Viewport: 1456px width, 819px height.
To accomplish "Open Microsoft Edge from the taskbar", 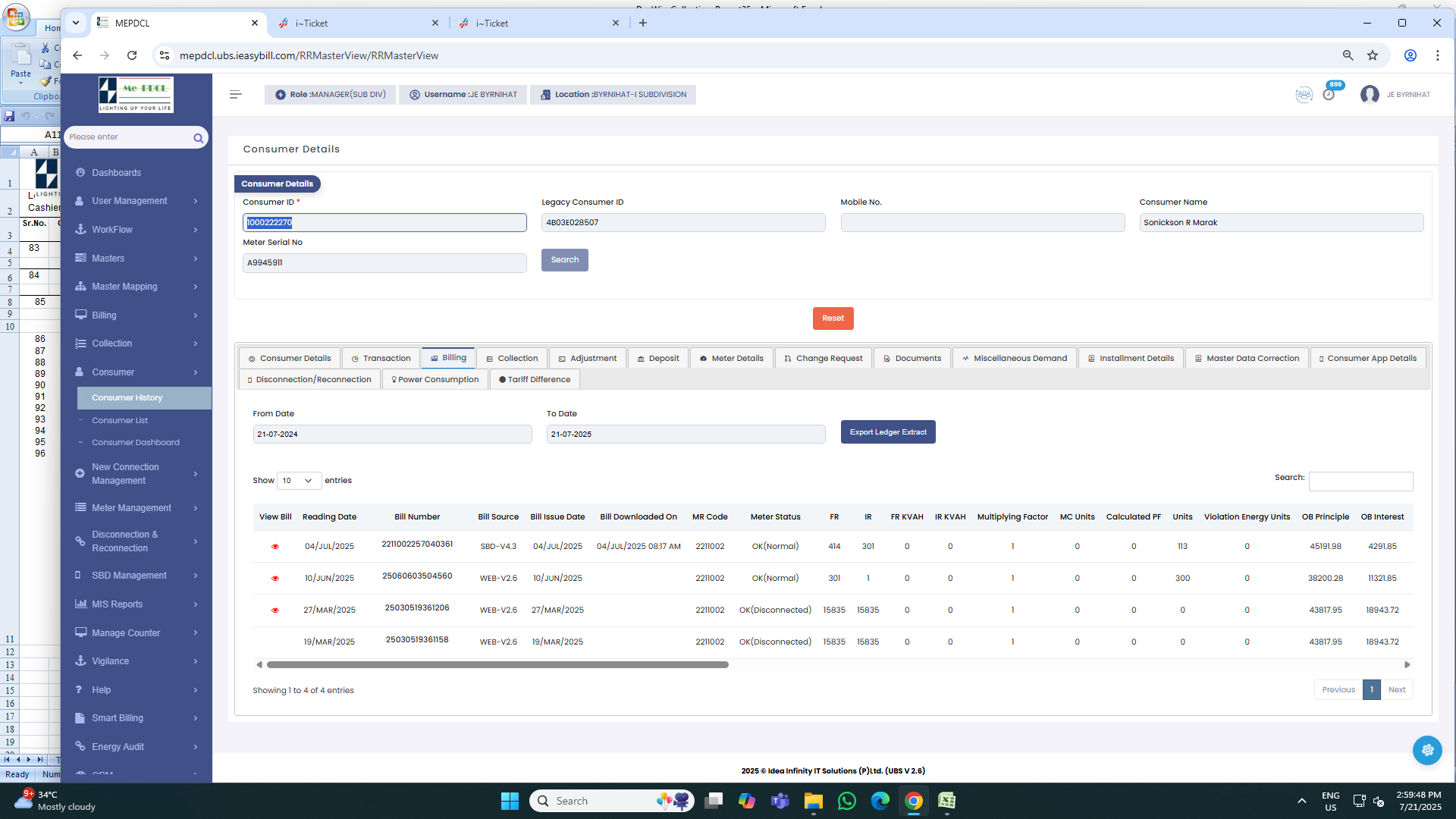I will tap(880, 801).
